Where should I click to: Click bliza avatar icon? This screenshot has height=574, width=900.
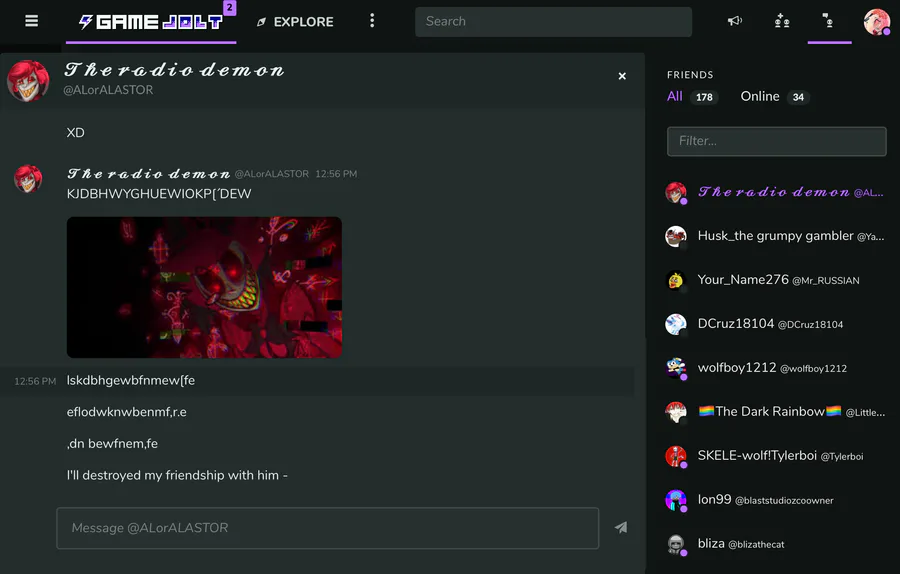click(676, 544)
